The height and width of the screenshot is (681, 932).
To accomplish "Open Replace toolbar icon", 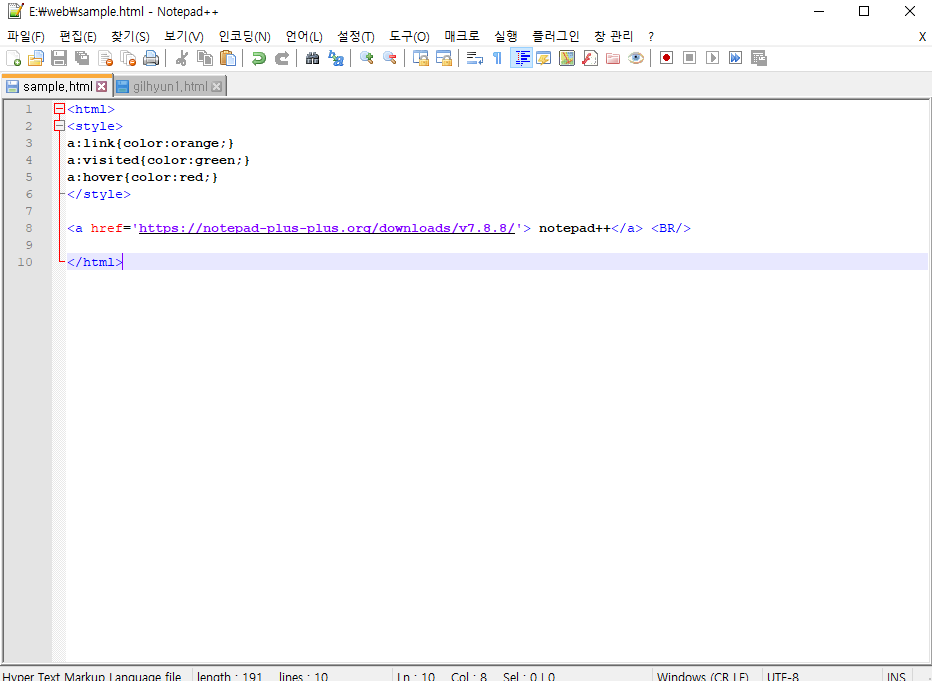I will pyautogui.click(x=336, y=58).
